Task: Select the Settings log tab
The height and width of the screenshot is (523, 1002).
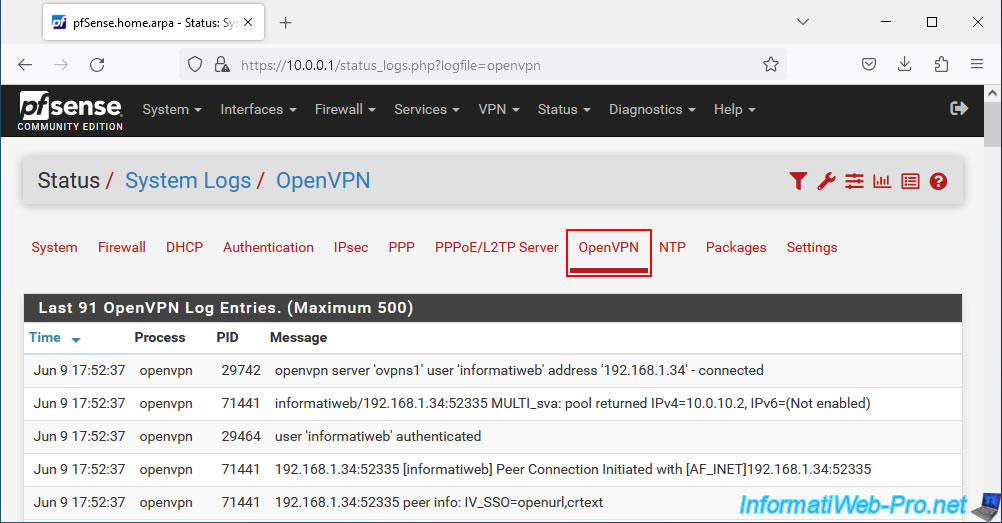Action: coord(812,247)
